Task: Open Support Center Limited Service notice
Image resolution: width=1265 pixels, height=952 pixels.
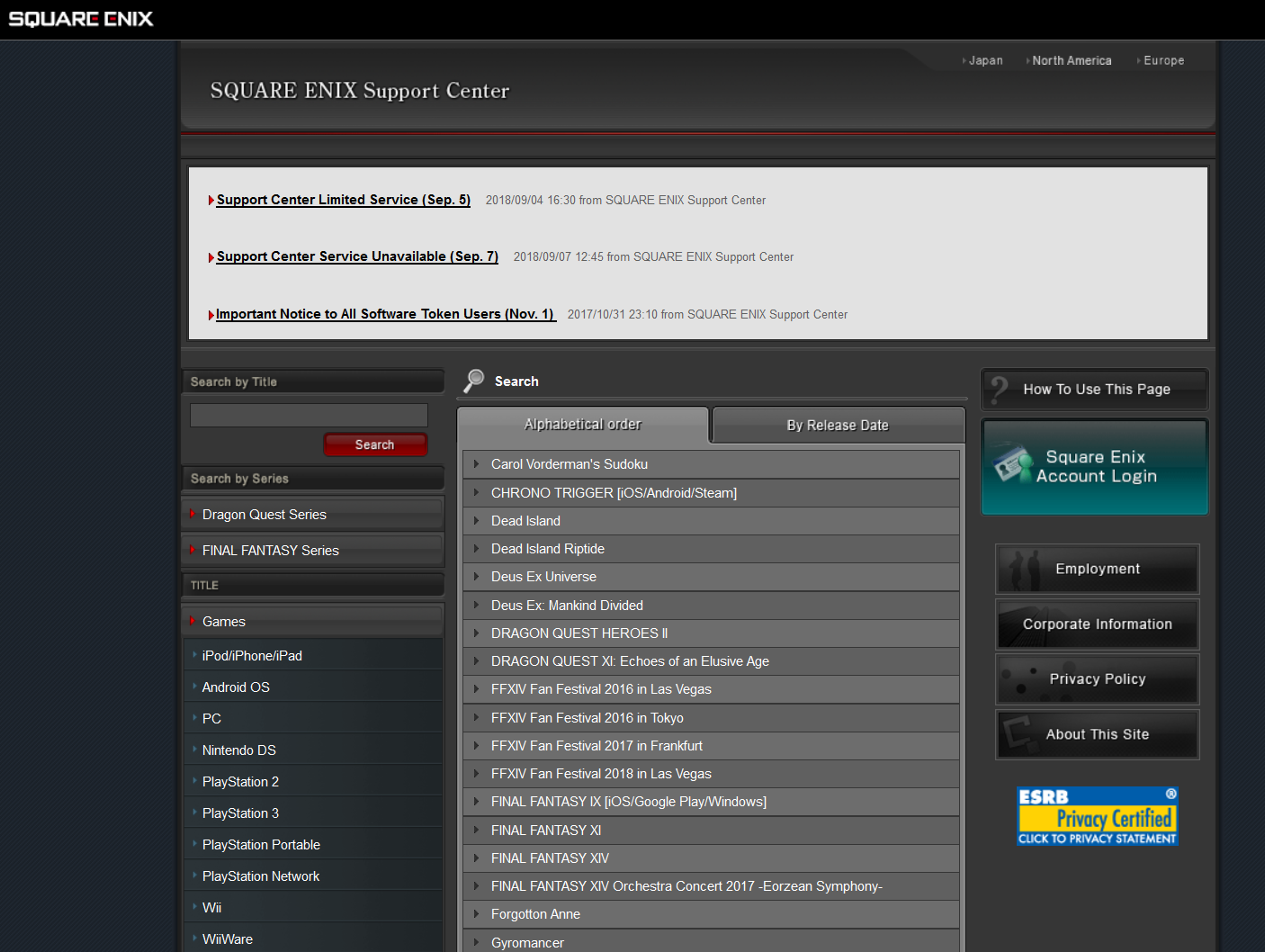Action: click(x=343, y=200)
